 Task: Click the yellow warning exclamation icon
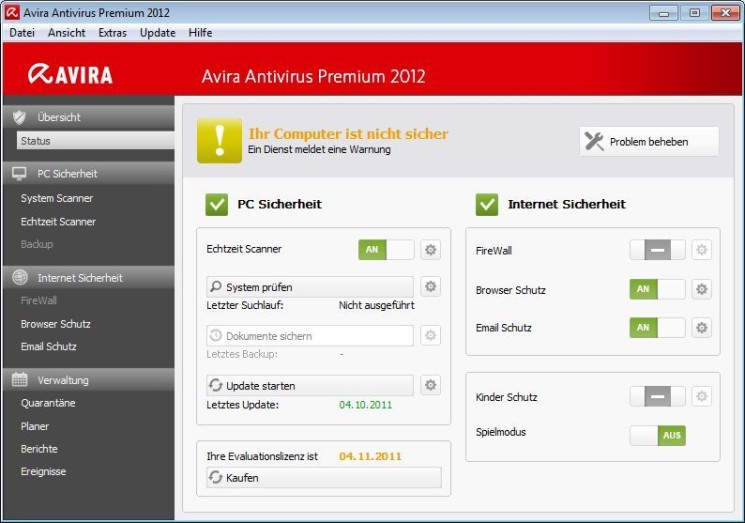220,141
